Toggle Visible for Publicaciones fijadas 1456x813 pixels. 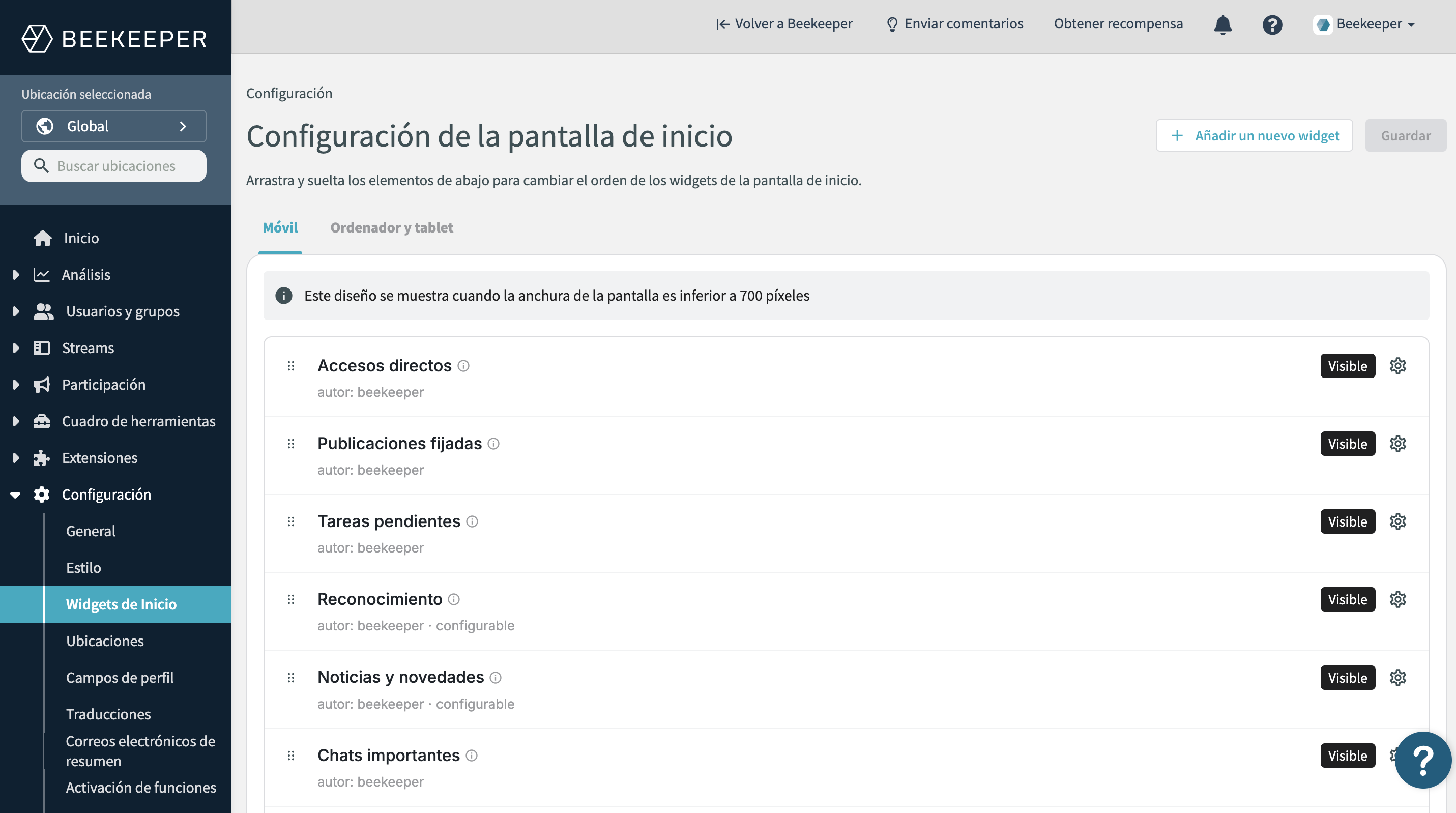(x=1348, y=444)
